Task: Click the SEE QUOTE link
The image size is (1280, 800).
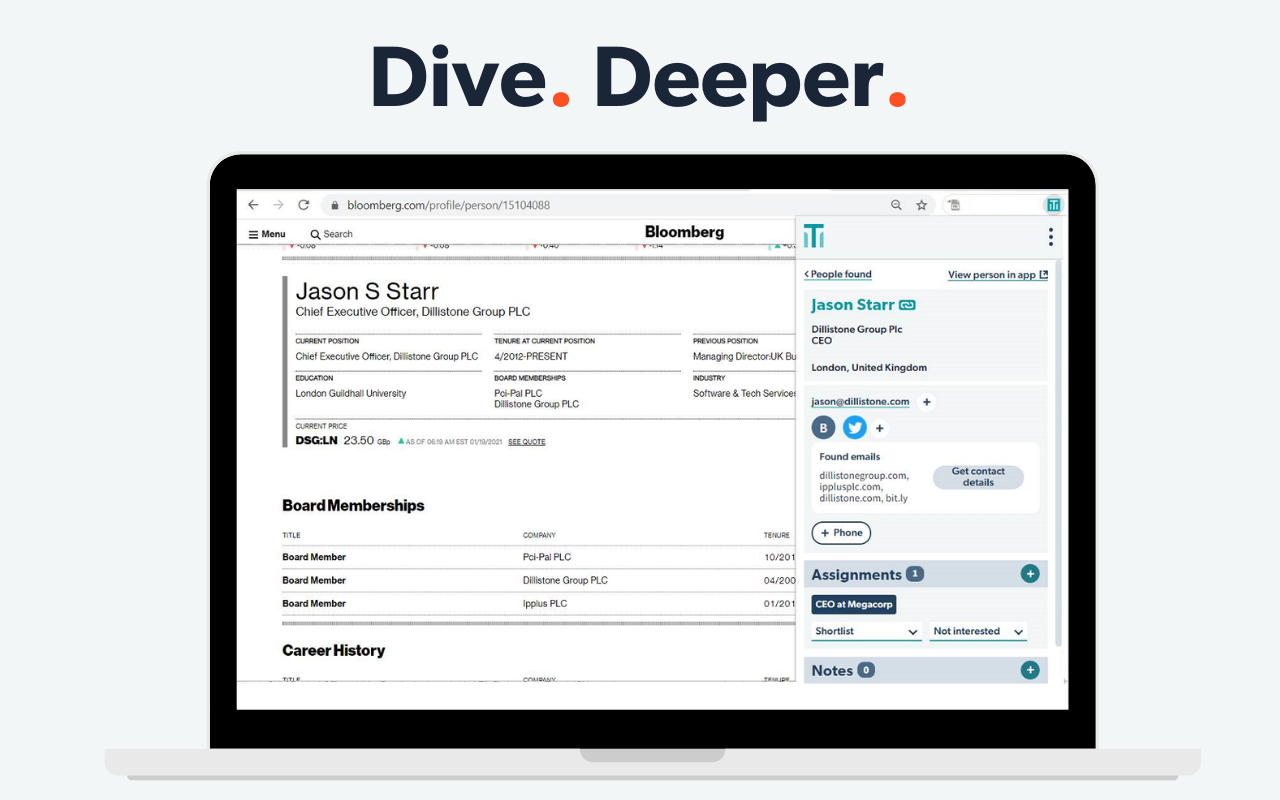Action: 527,441
